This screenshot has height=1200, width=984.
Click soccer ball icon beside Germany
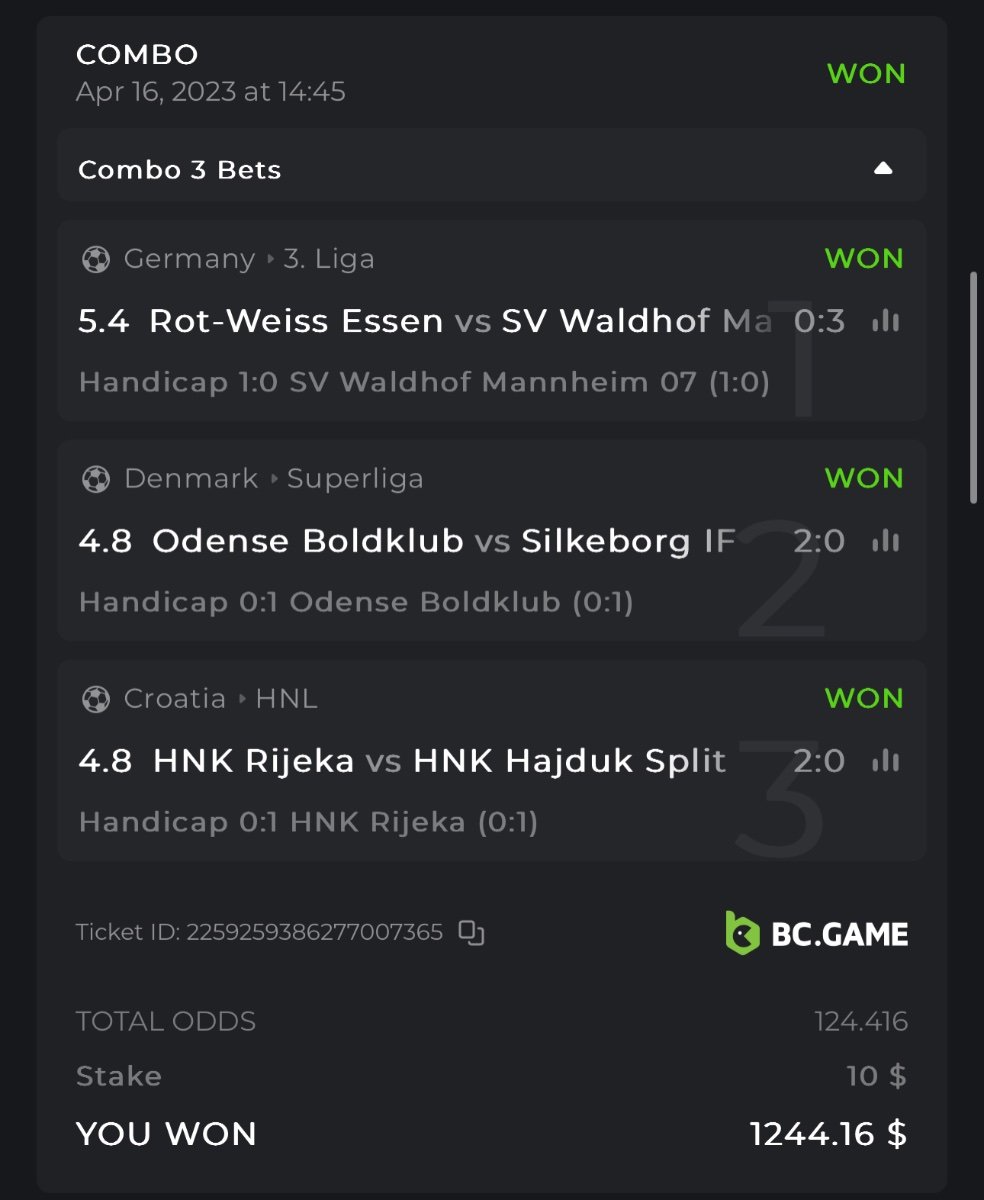click(95, 259)
